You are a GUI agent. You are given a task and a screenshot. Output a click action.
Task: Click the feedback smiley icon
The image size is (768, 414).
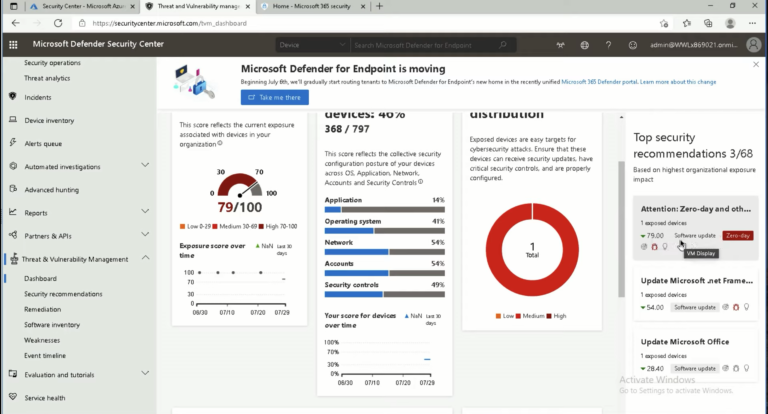[x=633, y=45]
